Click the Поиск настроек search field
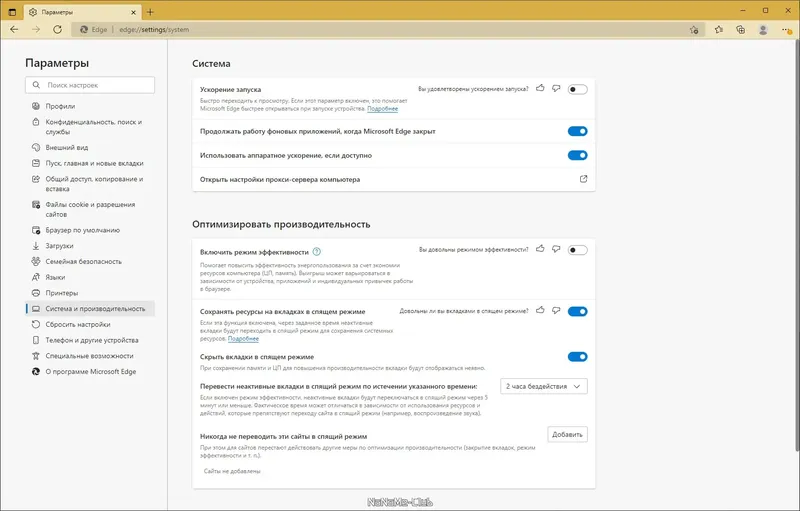The width and height of the screenshot is (800, 511). [90, 85]
